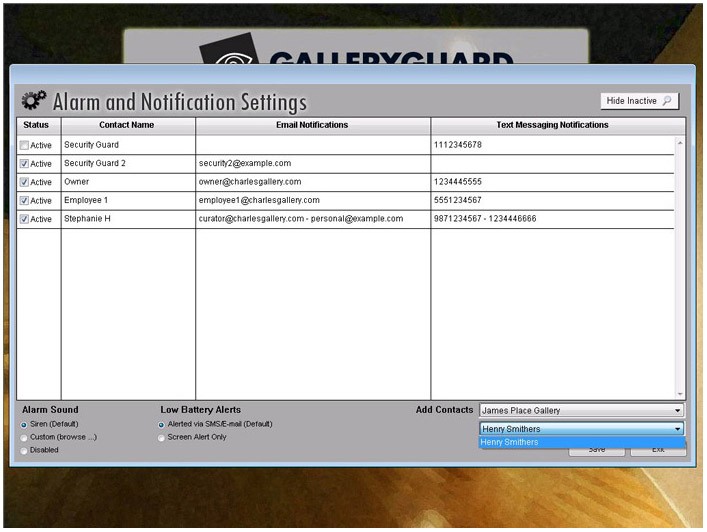Disable Active status for Employee 1
The width and height of the screenshot is (707, 532).
click(25, 201)
